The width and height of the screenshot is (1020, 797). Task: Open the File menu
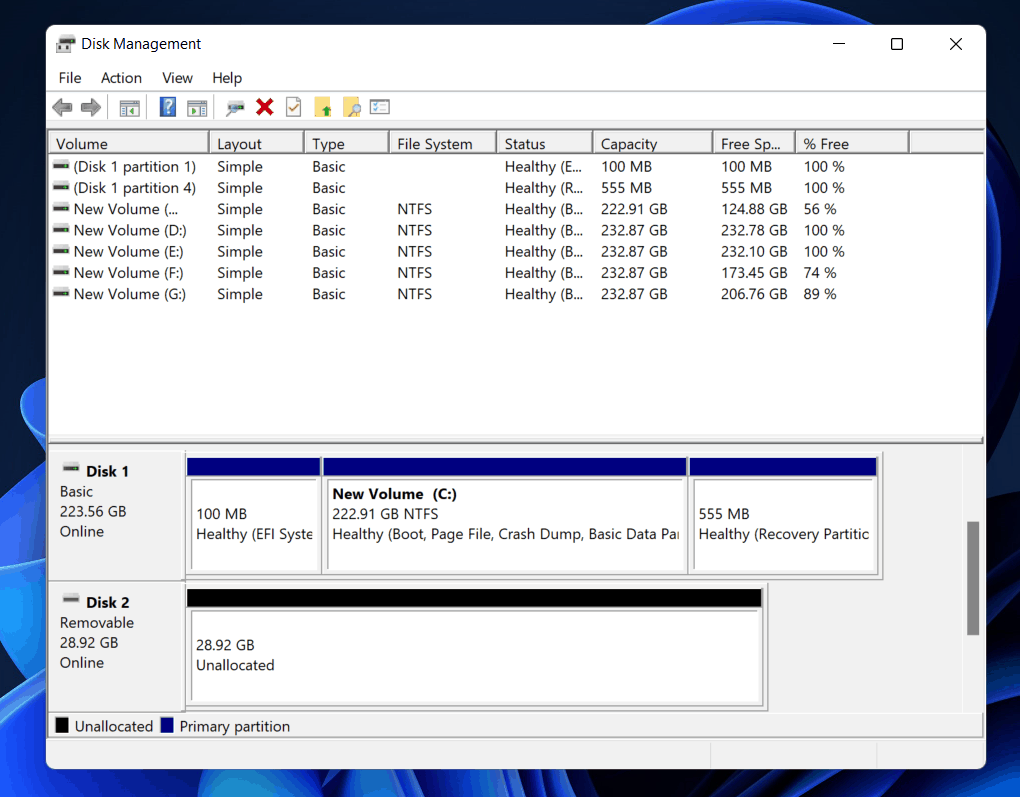70,78
